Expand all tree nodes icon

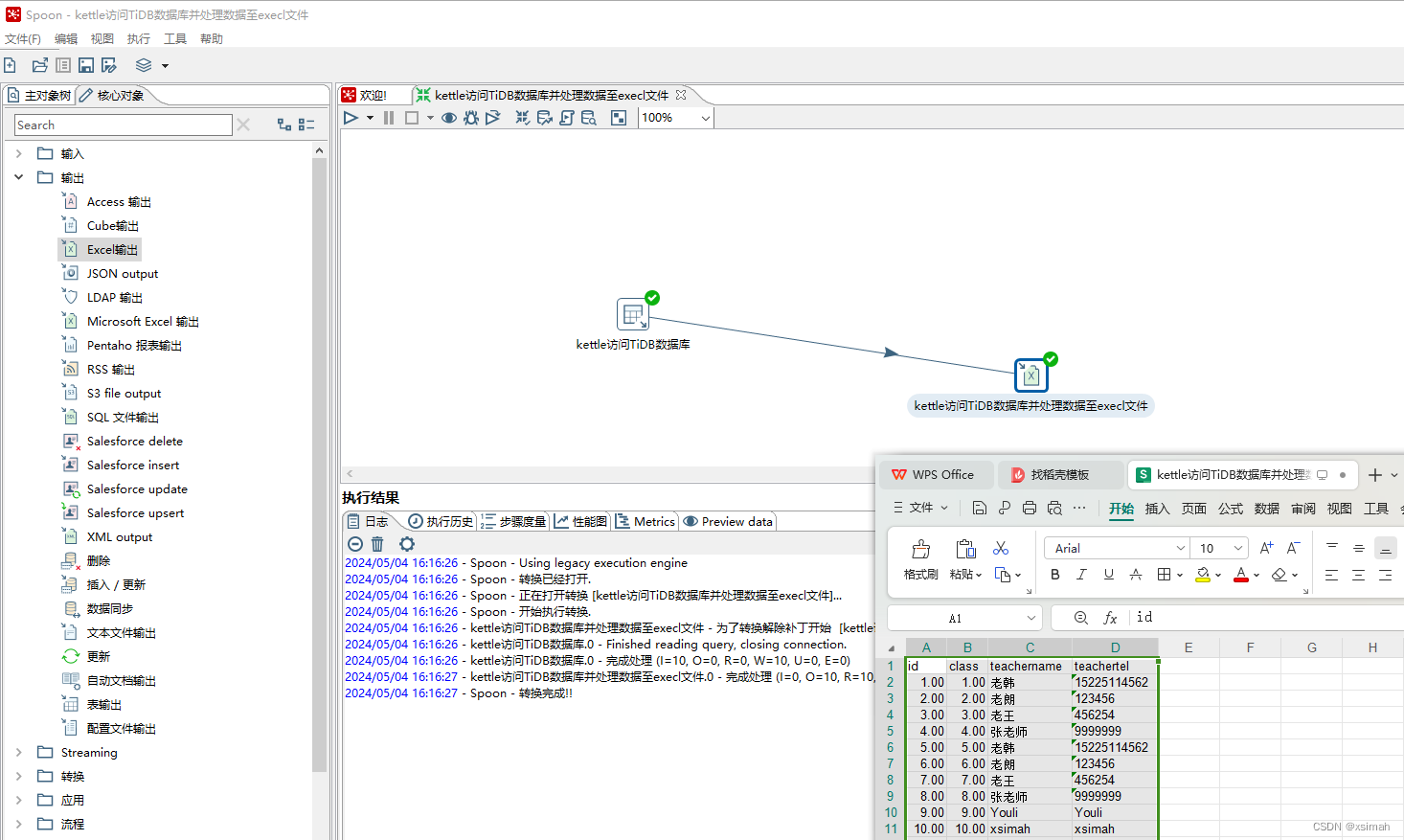(284, 125)
